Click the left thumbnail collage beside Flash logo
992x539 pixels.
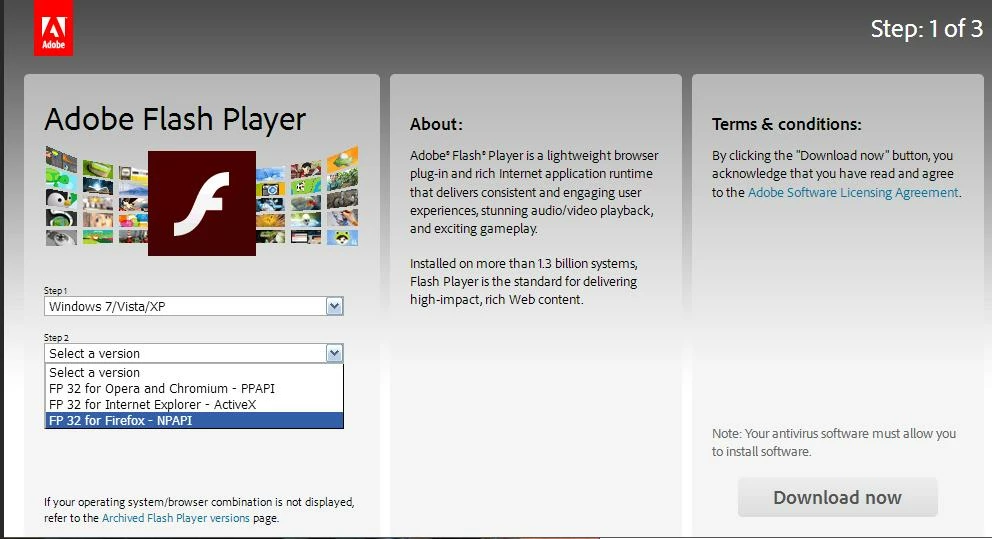pos(96,196)
